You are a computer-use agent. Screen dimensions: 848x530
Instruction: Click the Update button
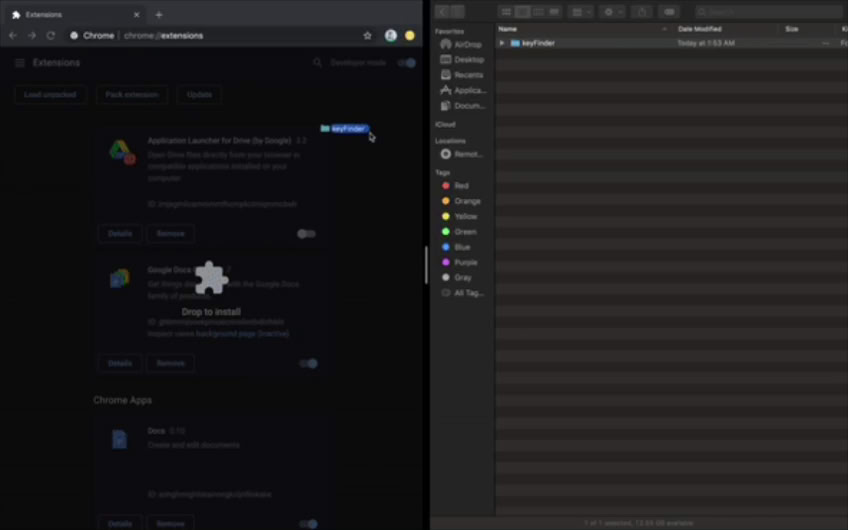click(x=199, y=95)
